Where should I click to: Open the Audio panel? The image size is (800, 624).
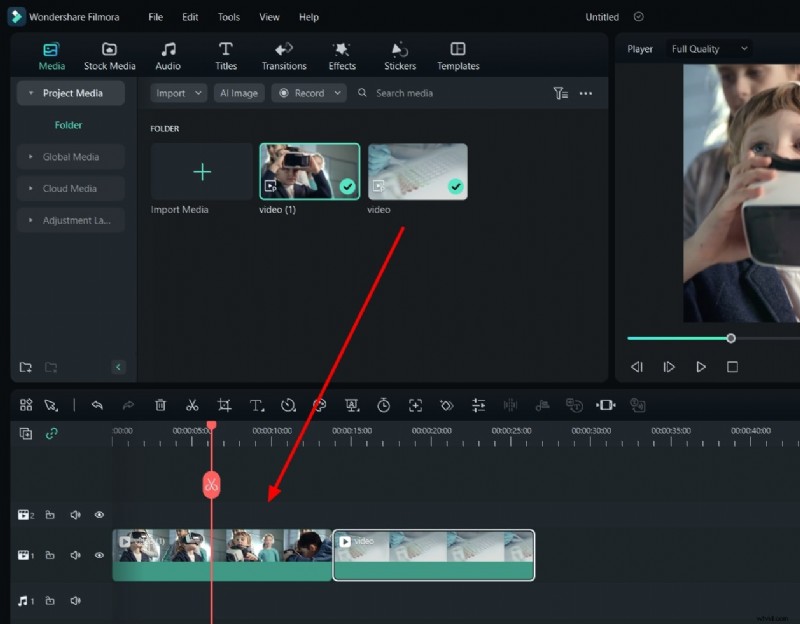pos(167,54)
